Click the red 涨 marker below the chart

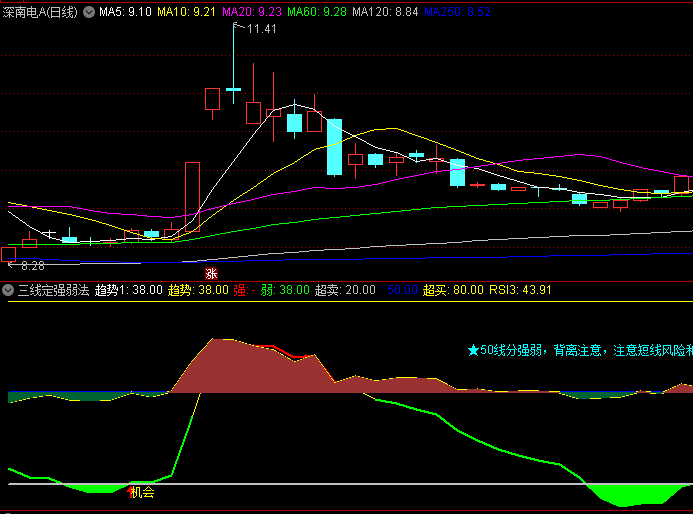click(211, 273)
